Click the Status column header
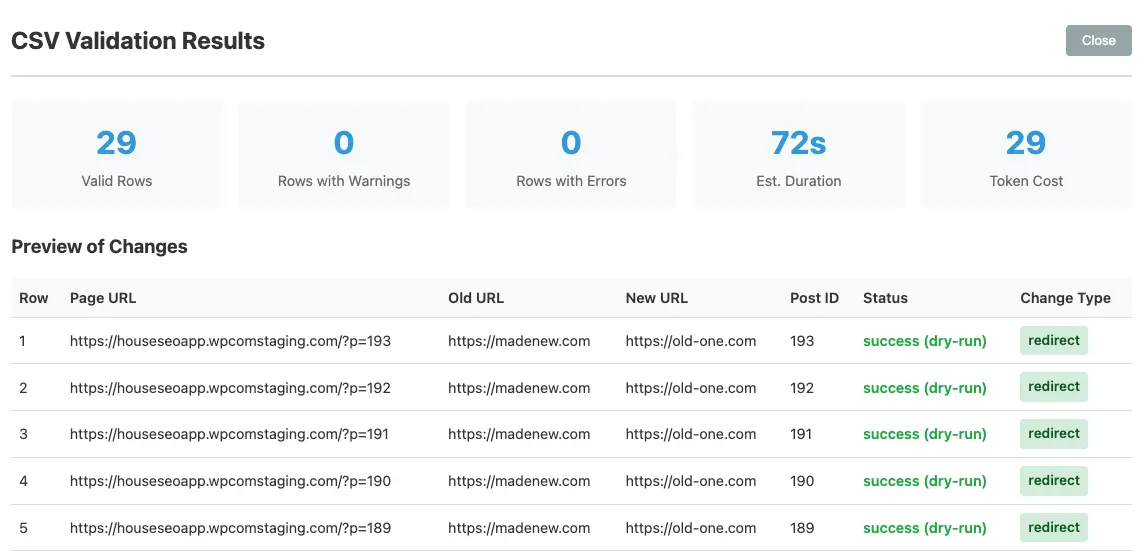1144x554 pixels. (885, 298)
